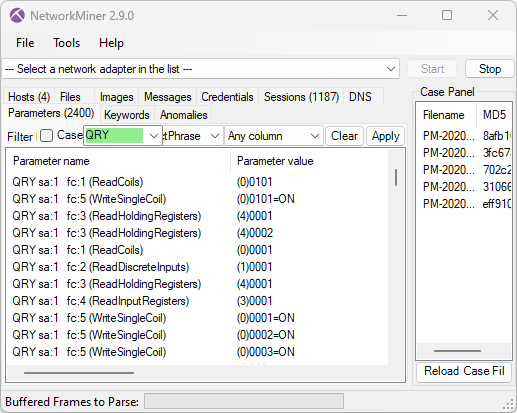This screenshot has width=517, height=413.
Task: Click the Reload Case Files button
Action: (x=464, y=371)
